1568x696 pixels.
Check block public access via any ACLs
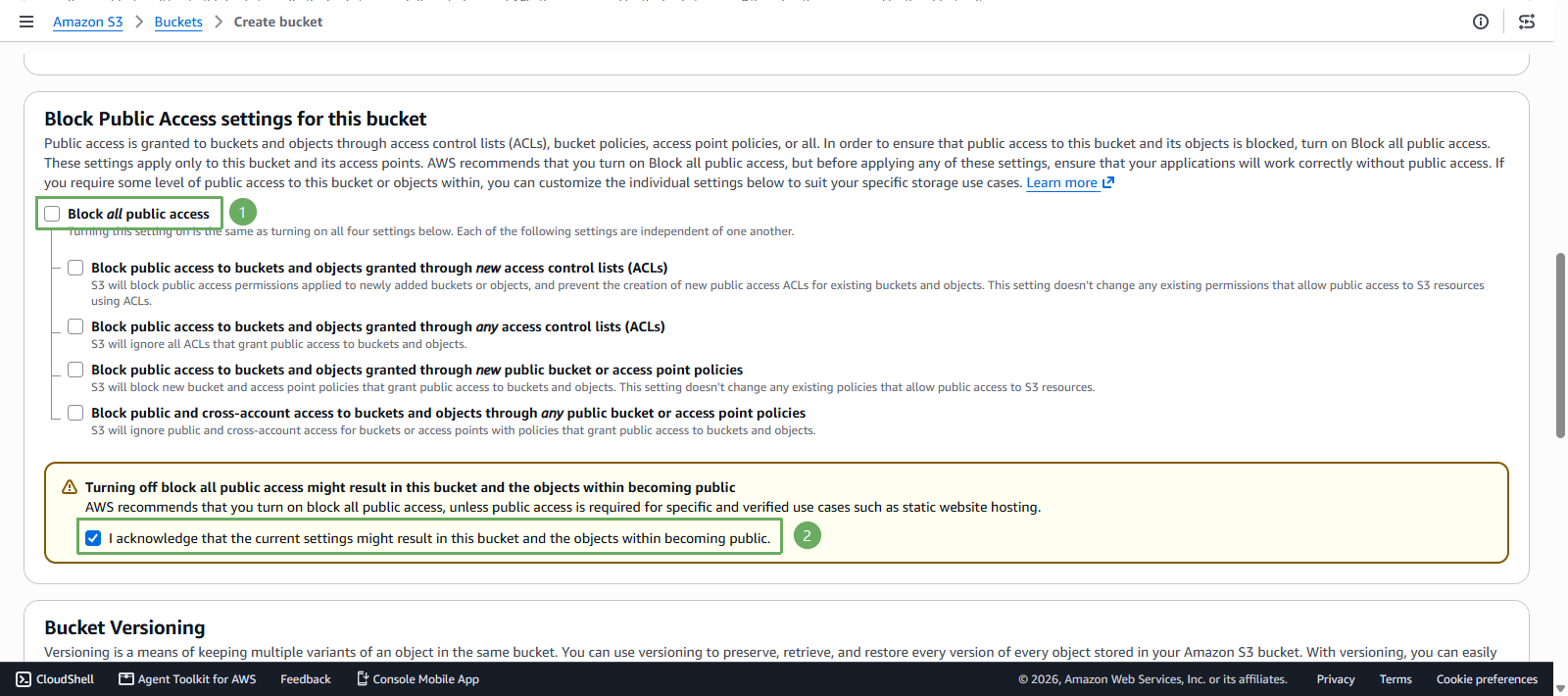tap(75, 326)
